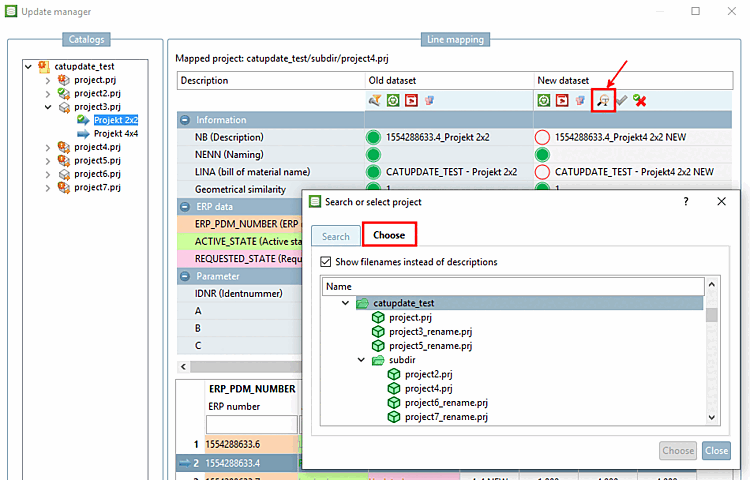Screen dimensions: 750x480
Task: Click the catupdate_test catalog icon in Catalogs tree
Action: [x=44, y=66]
